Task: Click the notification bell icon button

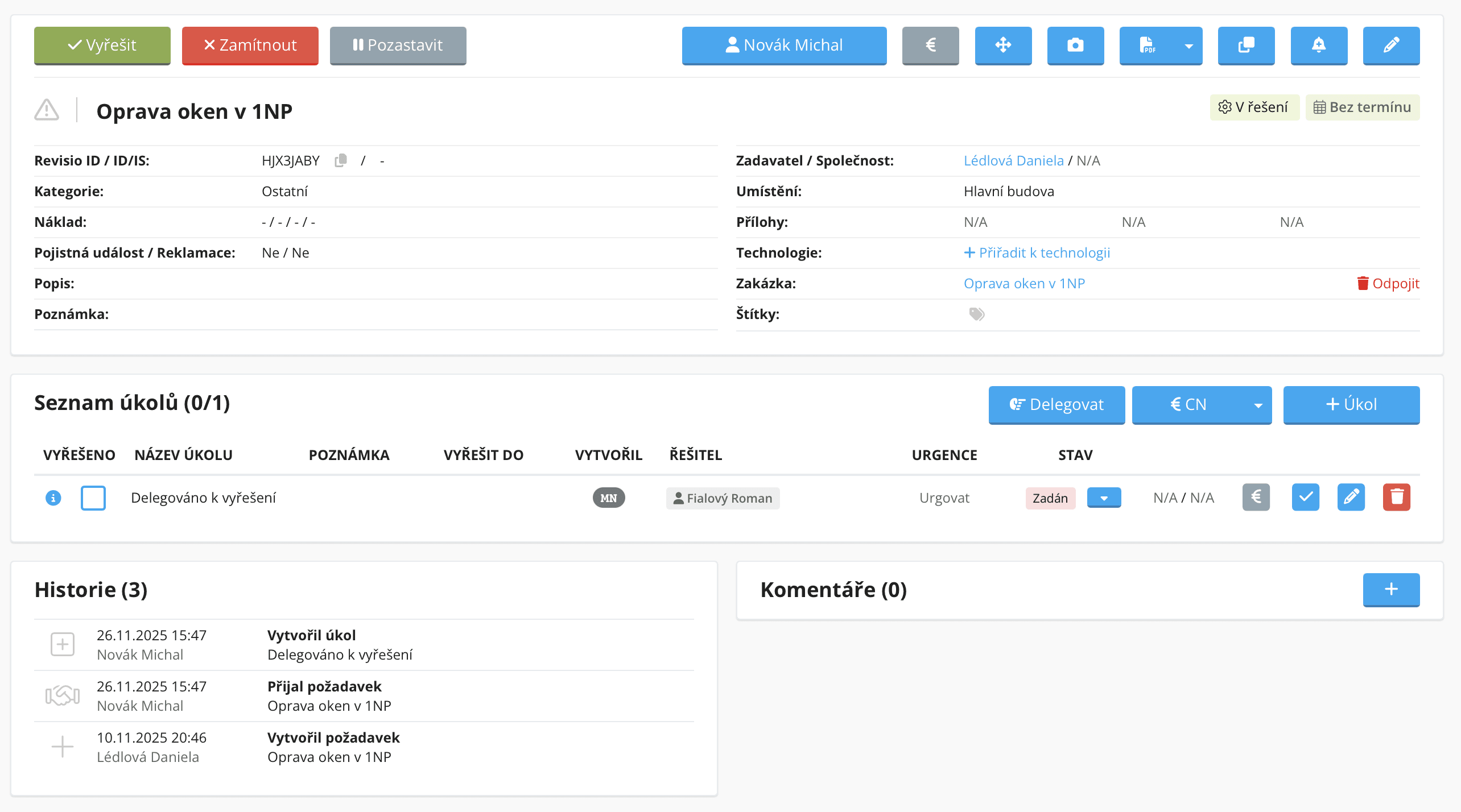Action: point(1318,45)
